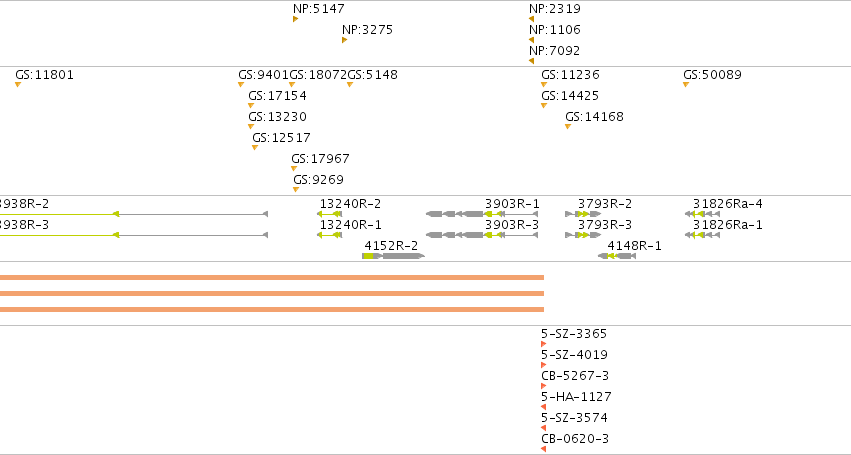This screenshot has height=455, width=851.
Task: Select the NP:3275 triangle marker
Action: tap(344, 40)
